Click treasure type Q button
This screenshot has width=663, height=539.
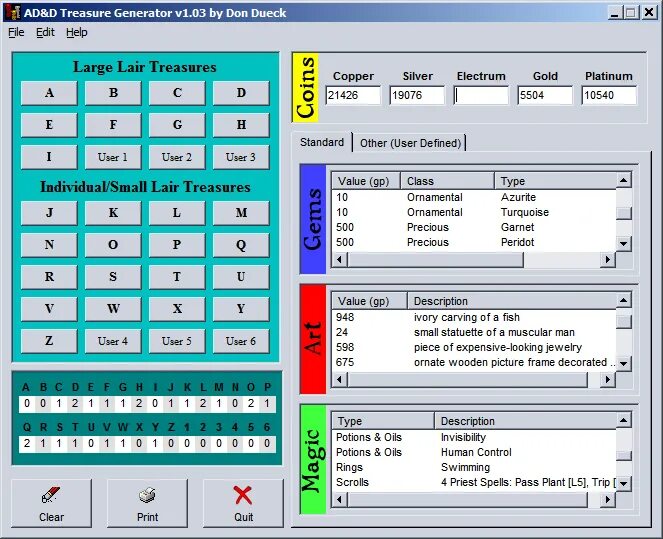[x=241, y=245]
